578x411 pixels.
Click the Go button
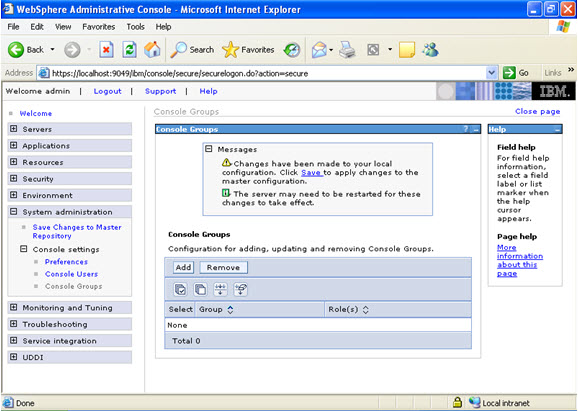pos(516,73)
